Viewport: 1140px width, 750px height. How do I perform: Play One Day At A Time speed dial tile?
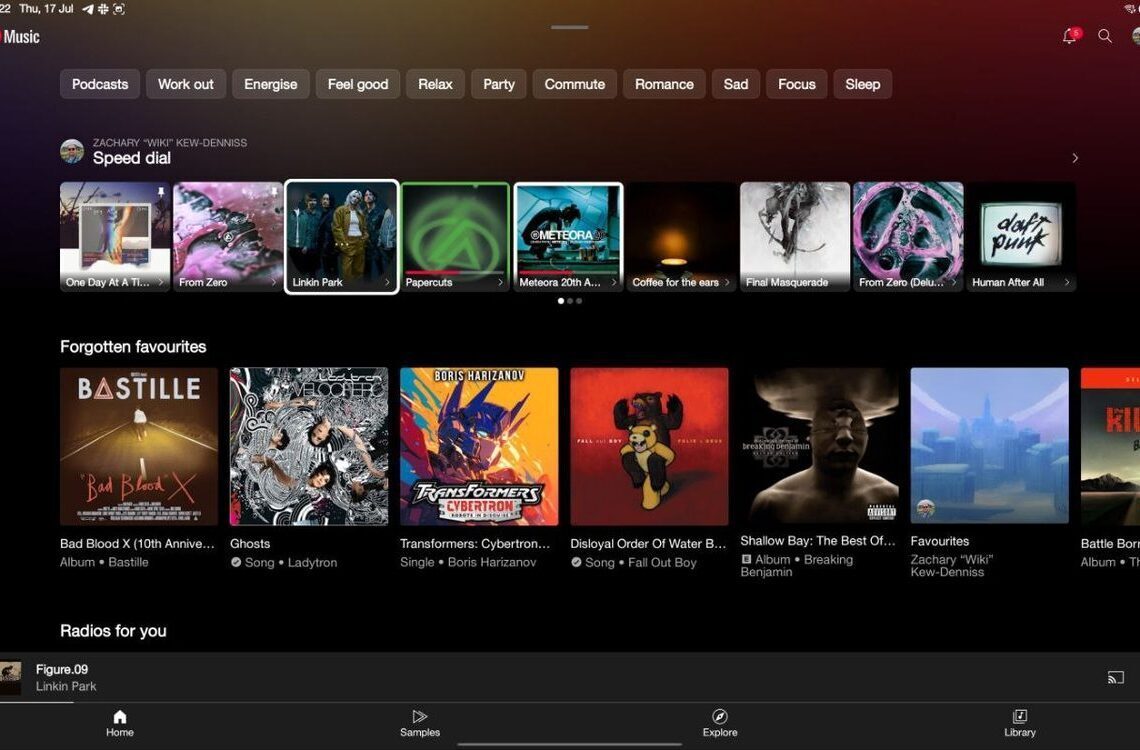click(115, 237)
